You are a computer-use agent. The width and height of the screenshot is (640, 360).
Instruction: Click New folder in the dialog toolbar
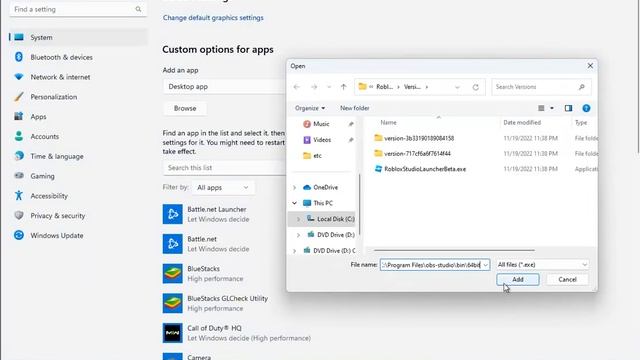355,108
